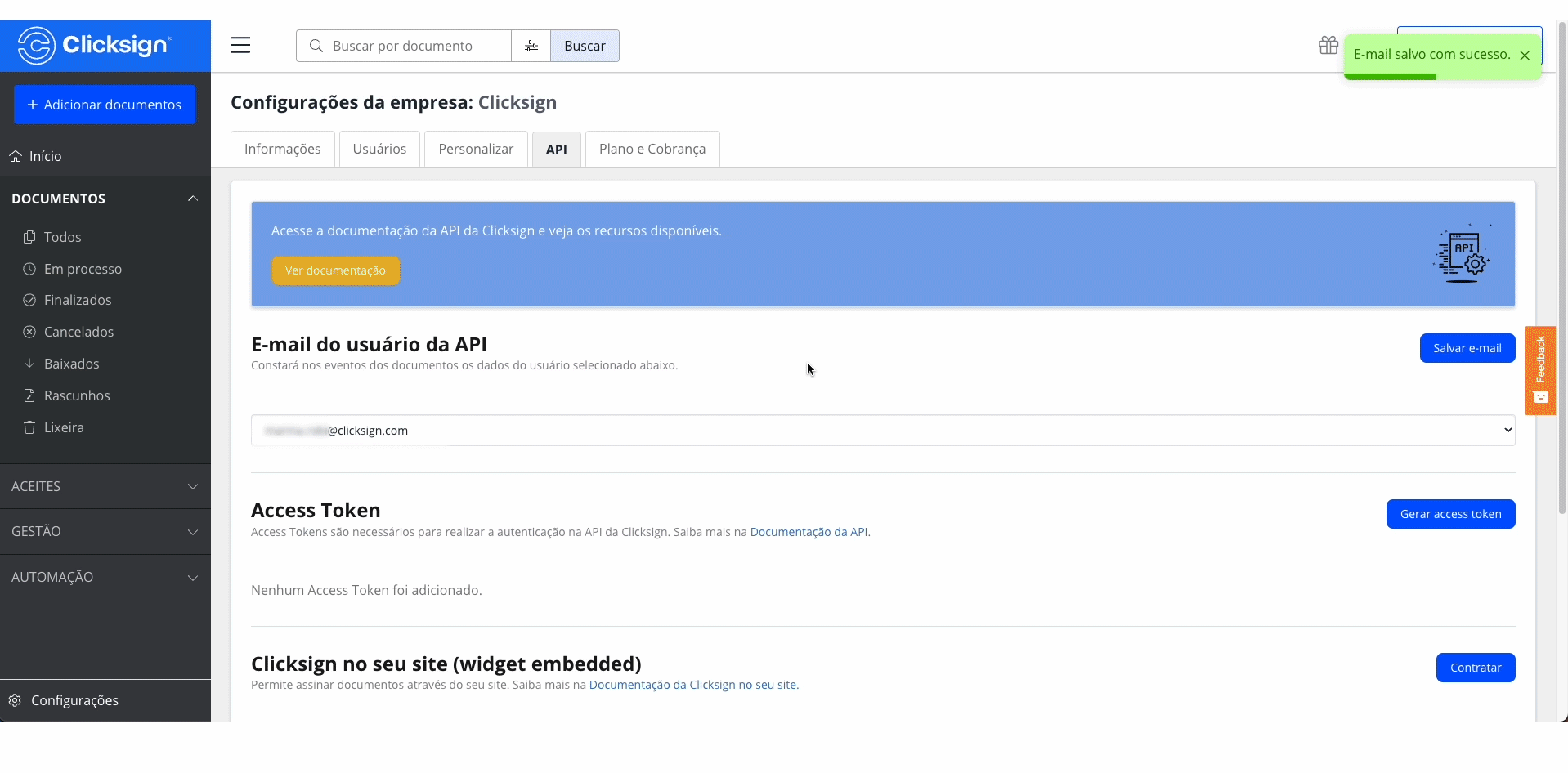Click 'Clicksign no seu site' heading

point(446,664)
